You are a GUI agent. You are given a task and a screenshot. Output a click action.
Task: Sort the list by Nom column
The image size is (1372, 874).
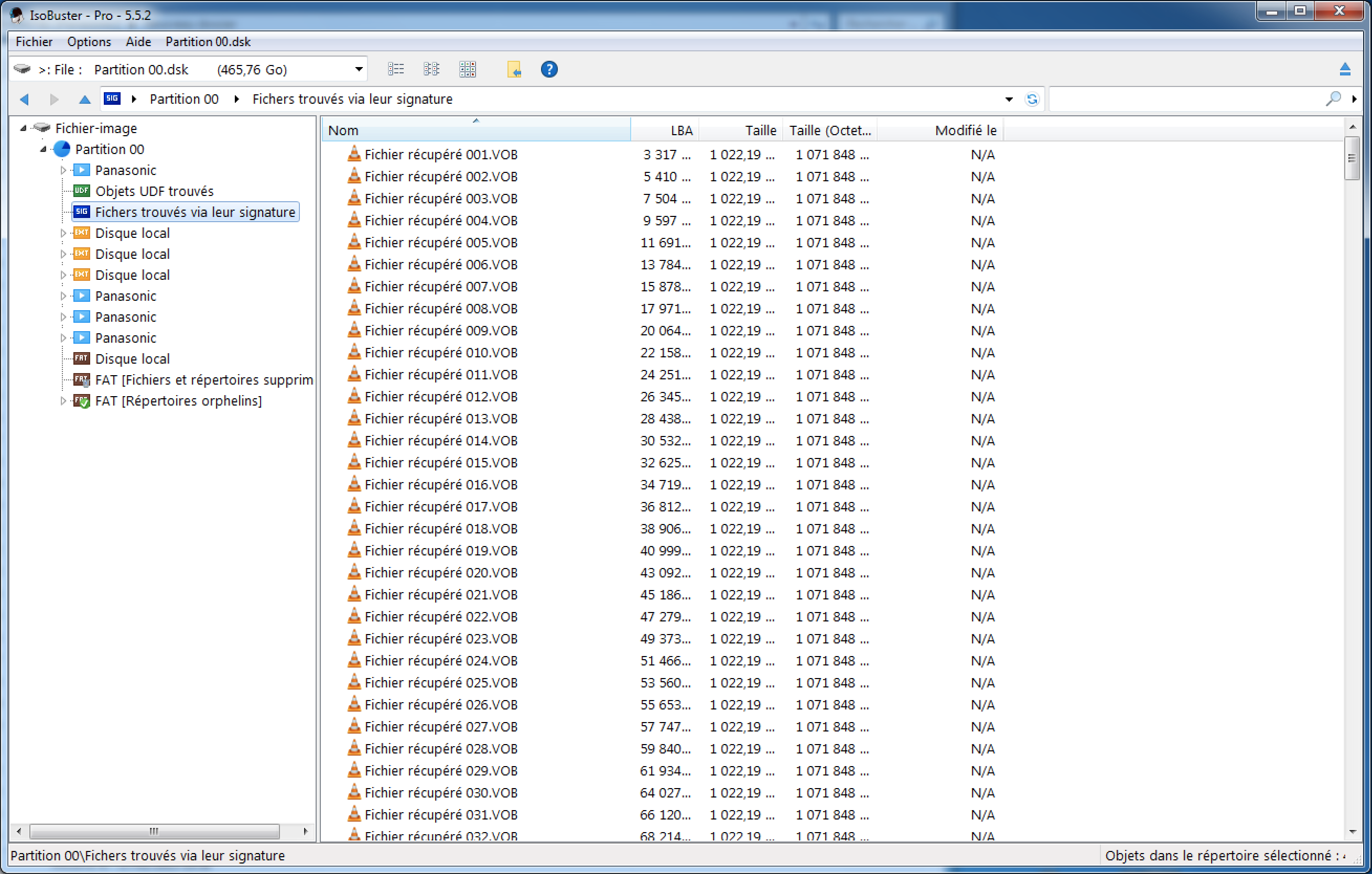coord(477,130)
